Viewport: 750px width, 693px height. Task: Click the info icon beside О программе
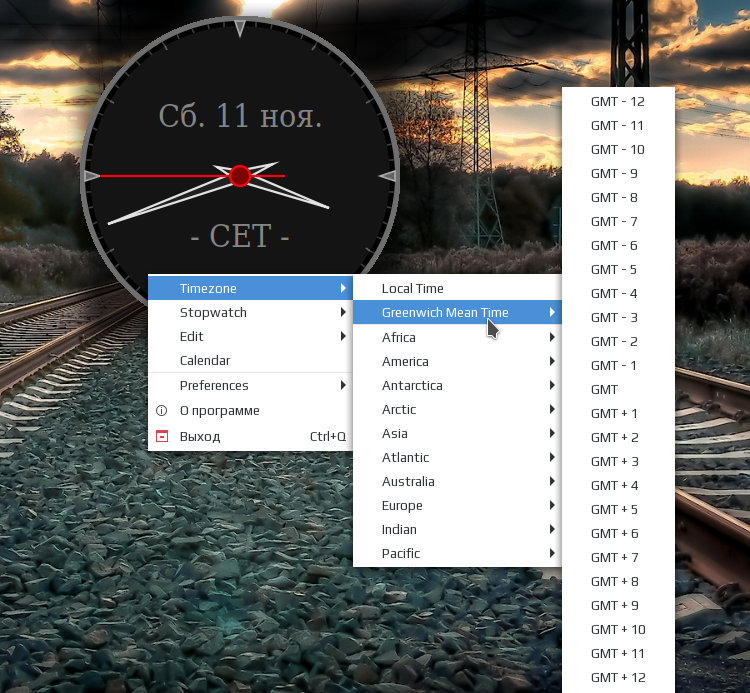pos(162,410)
